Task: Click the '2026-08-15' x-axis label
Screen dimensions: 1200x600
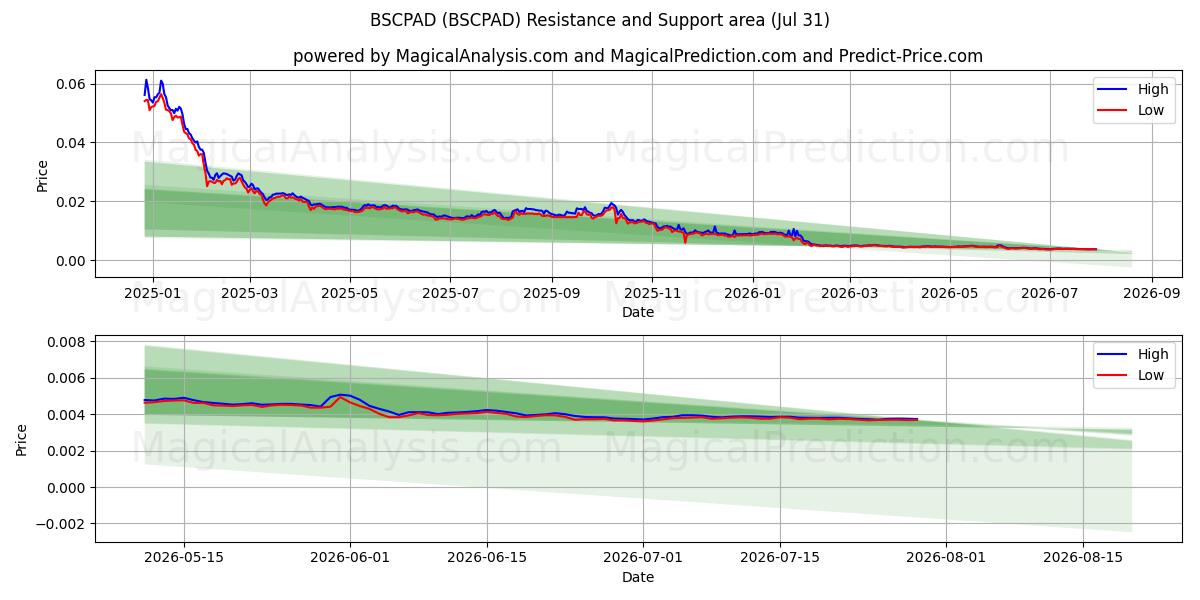Action: [1084, 559]
